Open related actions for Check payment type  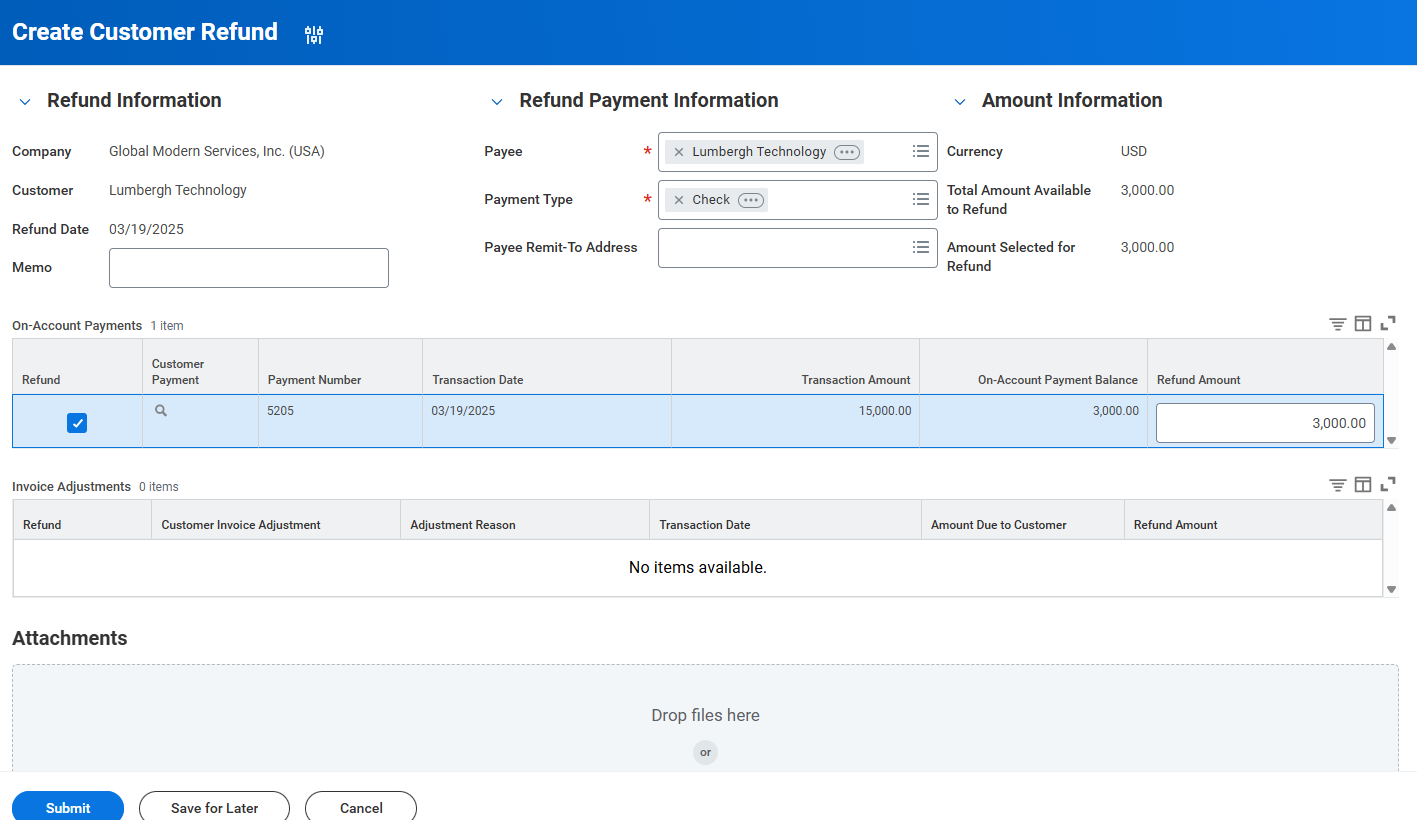(x=751, y=200)
